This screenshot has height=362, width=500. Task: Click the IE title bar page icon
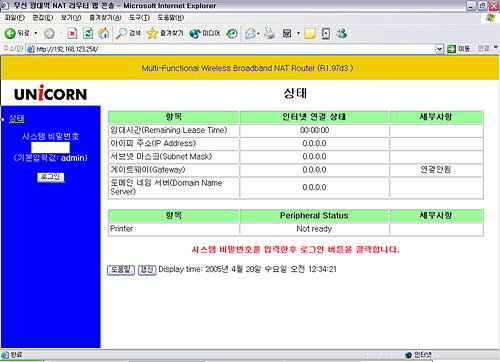5,6
